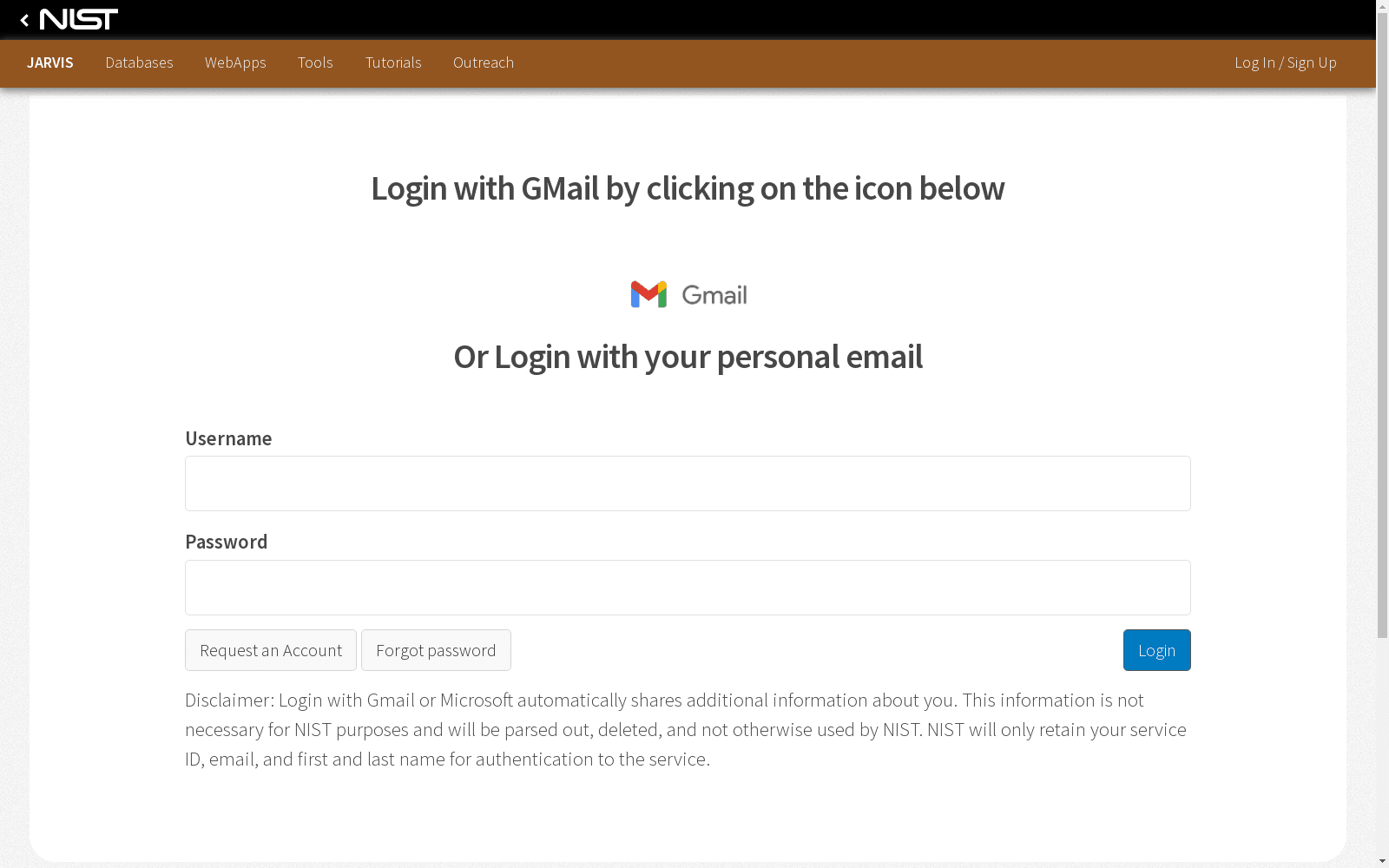Open the WebApps menu
This screenshot has width=1389, height=868.
tap(235, 62)
